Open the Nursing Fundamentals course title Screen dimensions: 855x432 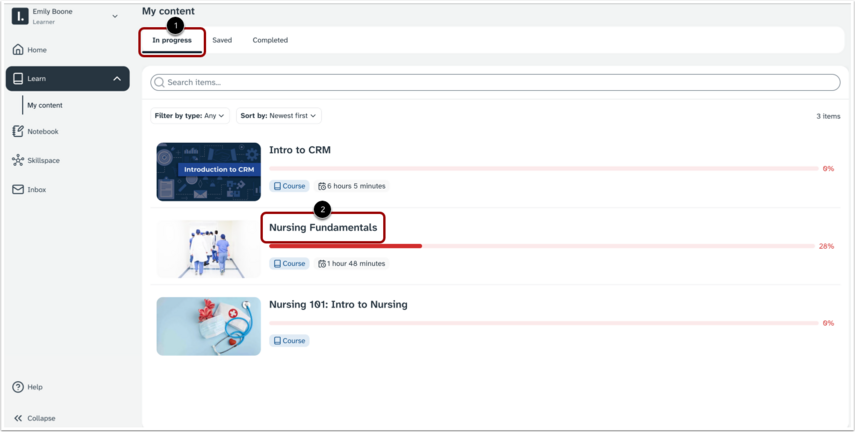[x=323, y=227]
